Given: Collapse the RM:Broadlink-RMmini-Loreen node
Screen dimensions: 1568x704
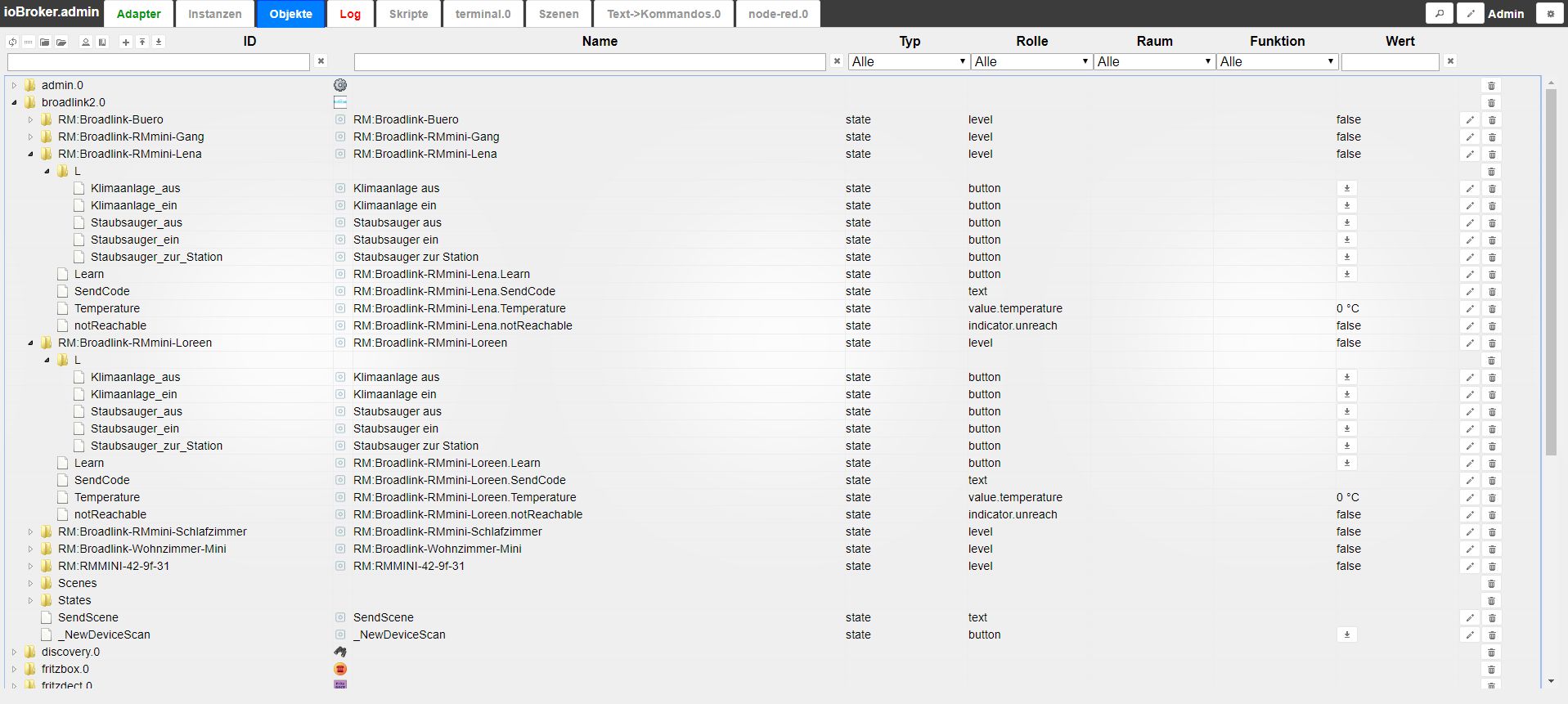Looking at the screenshot, I should 30,343.
